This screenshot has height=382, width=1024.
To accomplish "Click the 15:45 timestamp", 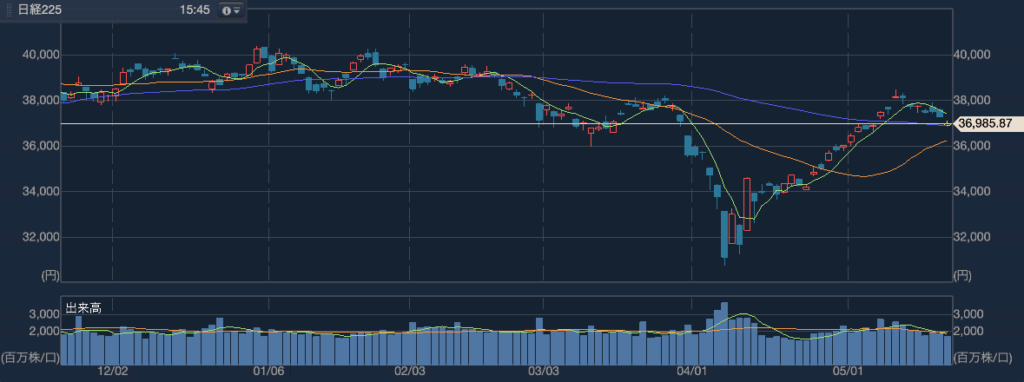I will pyautogui.click(x=195, y=11).
